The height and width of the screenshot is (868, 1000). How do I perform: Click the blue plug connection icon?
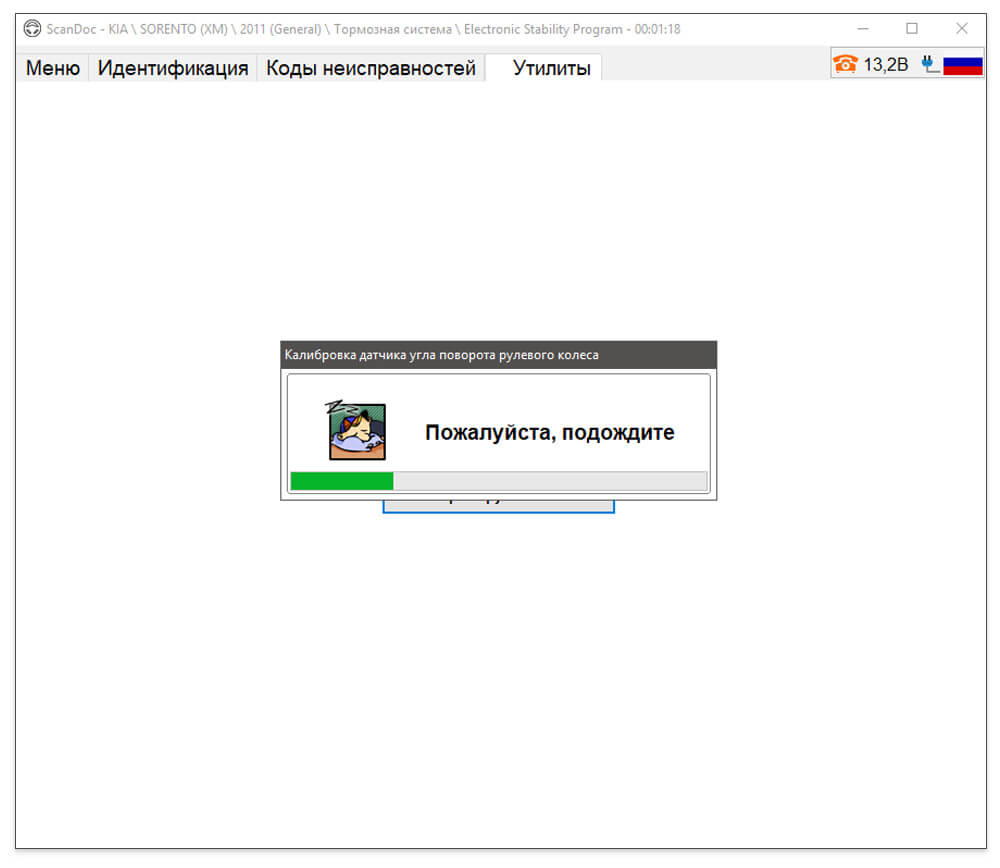tap(929, 64)
